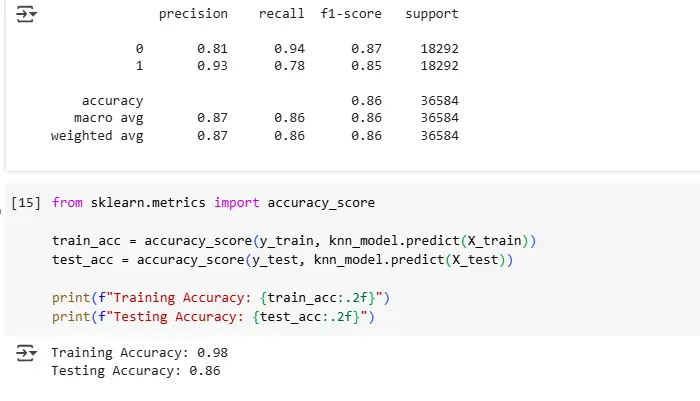Click the 'precision' column header in report
The image size is (700, 401).
pos(193,14)
